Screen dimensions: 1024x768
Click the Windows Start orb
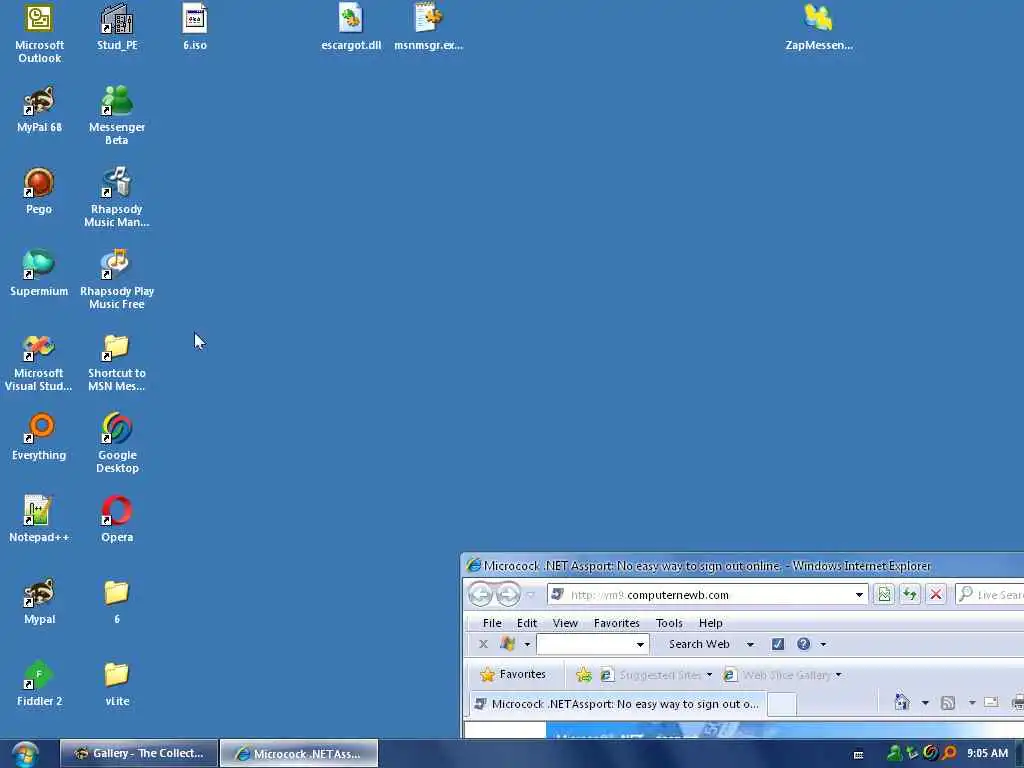pyautogui.click(x=25, y=754)
